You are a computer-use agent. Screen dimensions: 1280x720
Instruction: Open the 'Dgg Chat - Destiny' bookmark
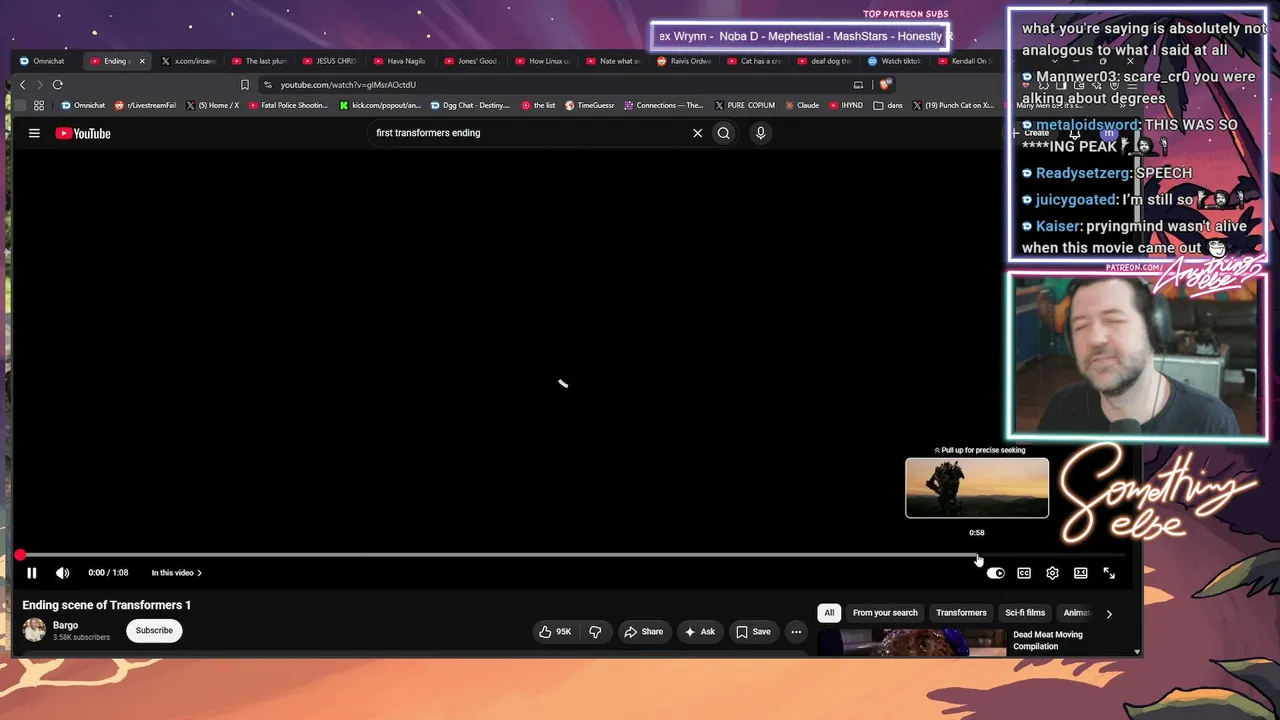(470, 105)
